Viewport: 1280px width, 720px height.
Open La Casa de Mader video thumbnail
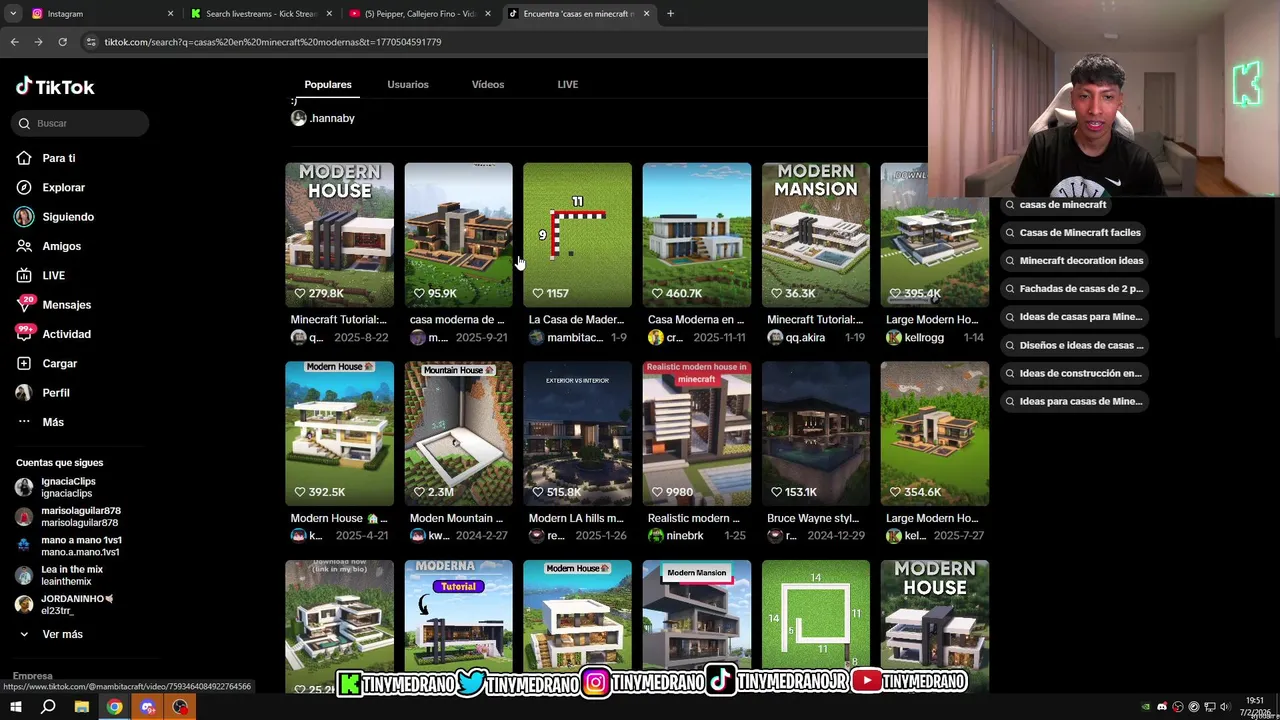point(577,235)
